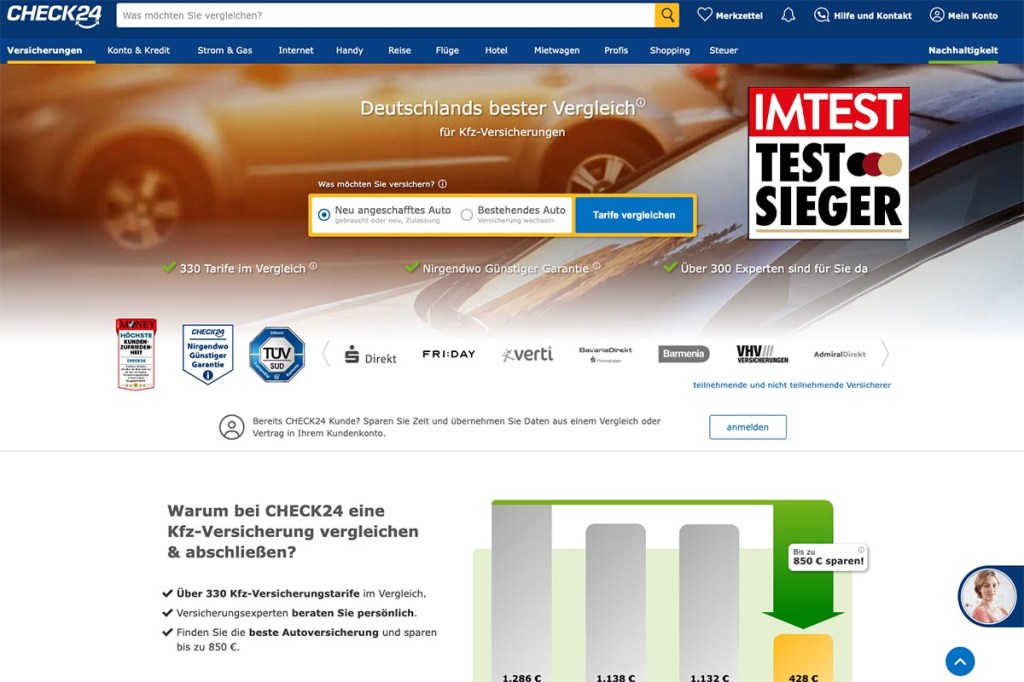Click the VHV Versicherungen logo

pos(762,354)
